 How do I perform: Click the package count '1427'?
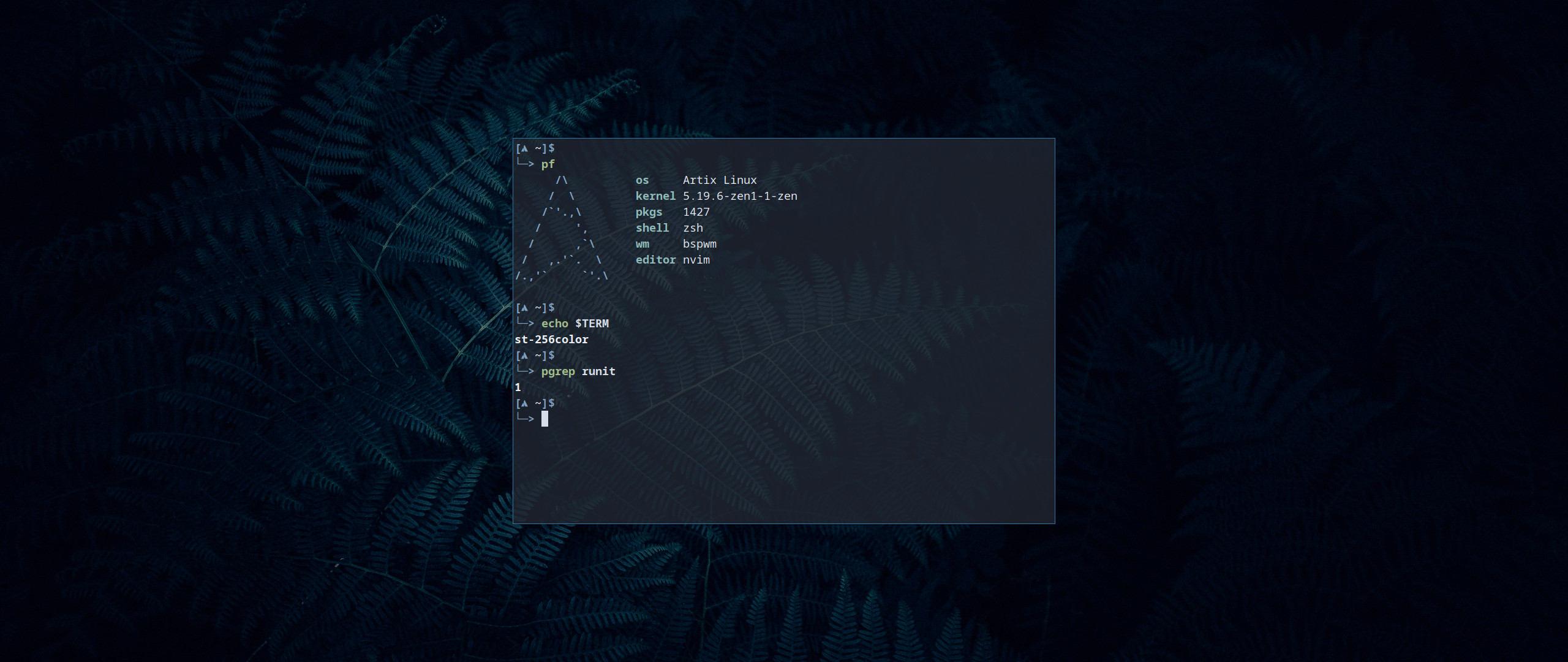[696, 212]
